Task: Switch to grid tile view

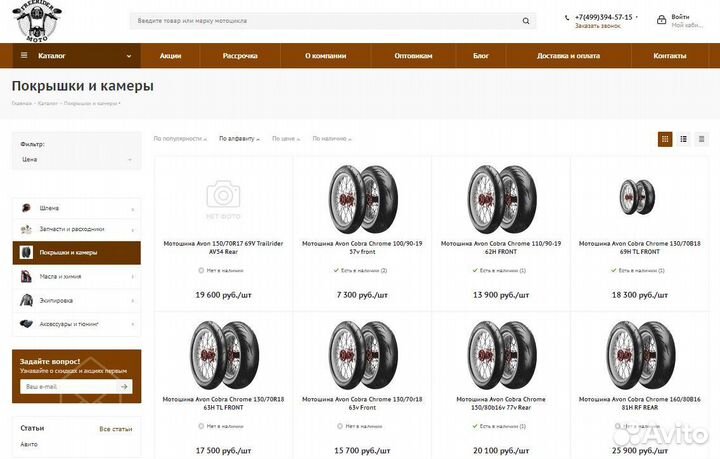Action: coord(665,139)
